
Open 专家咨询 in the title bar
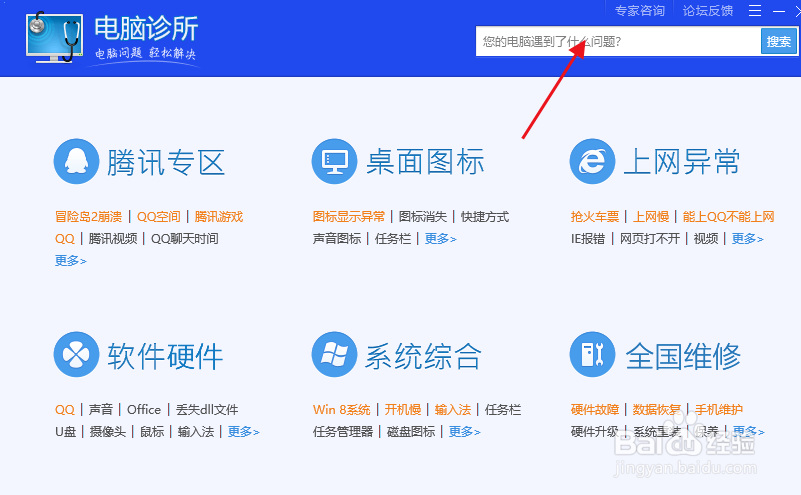point(640,11)
